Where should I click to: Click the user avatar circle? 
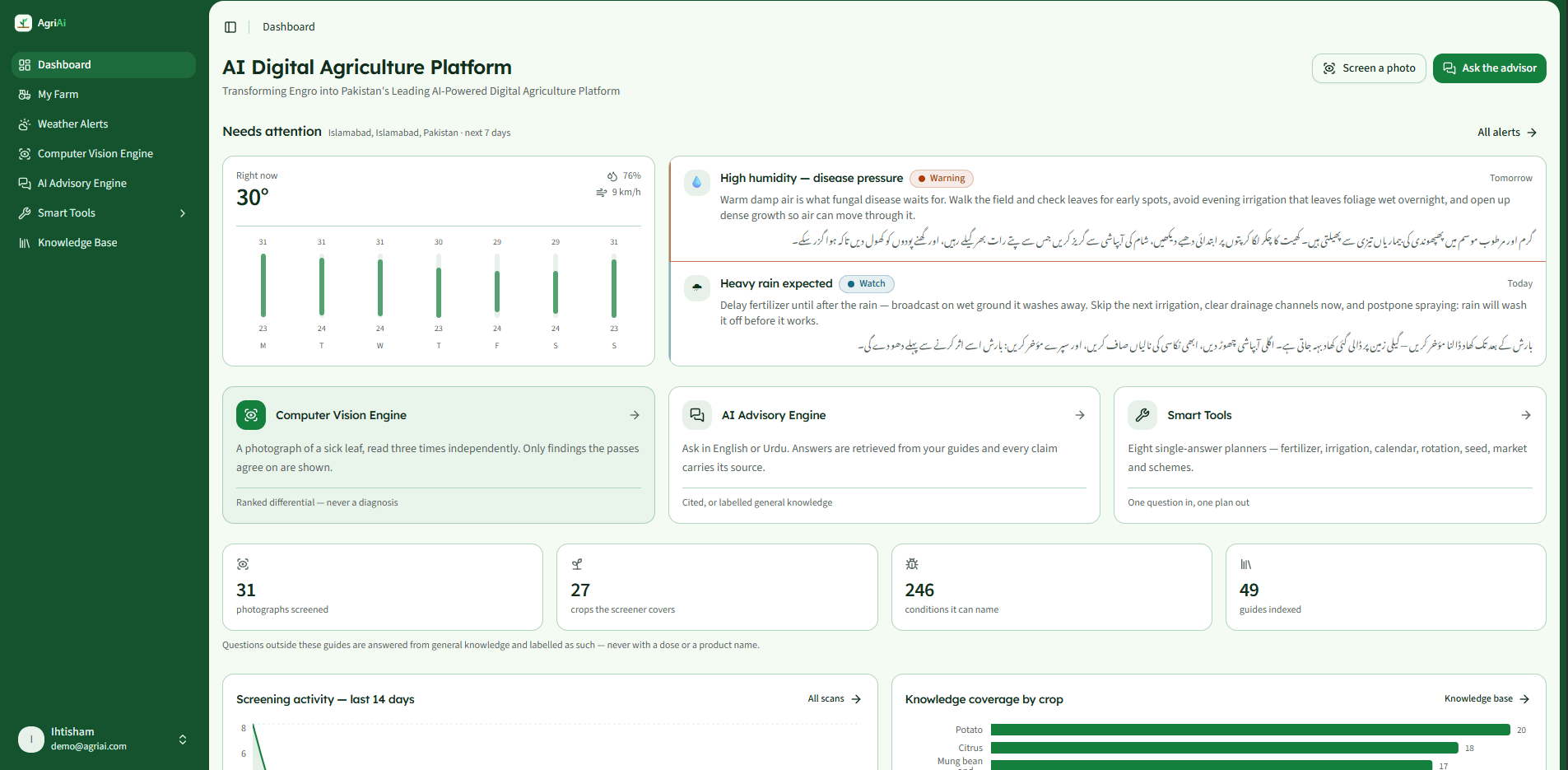point(31,740)
